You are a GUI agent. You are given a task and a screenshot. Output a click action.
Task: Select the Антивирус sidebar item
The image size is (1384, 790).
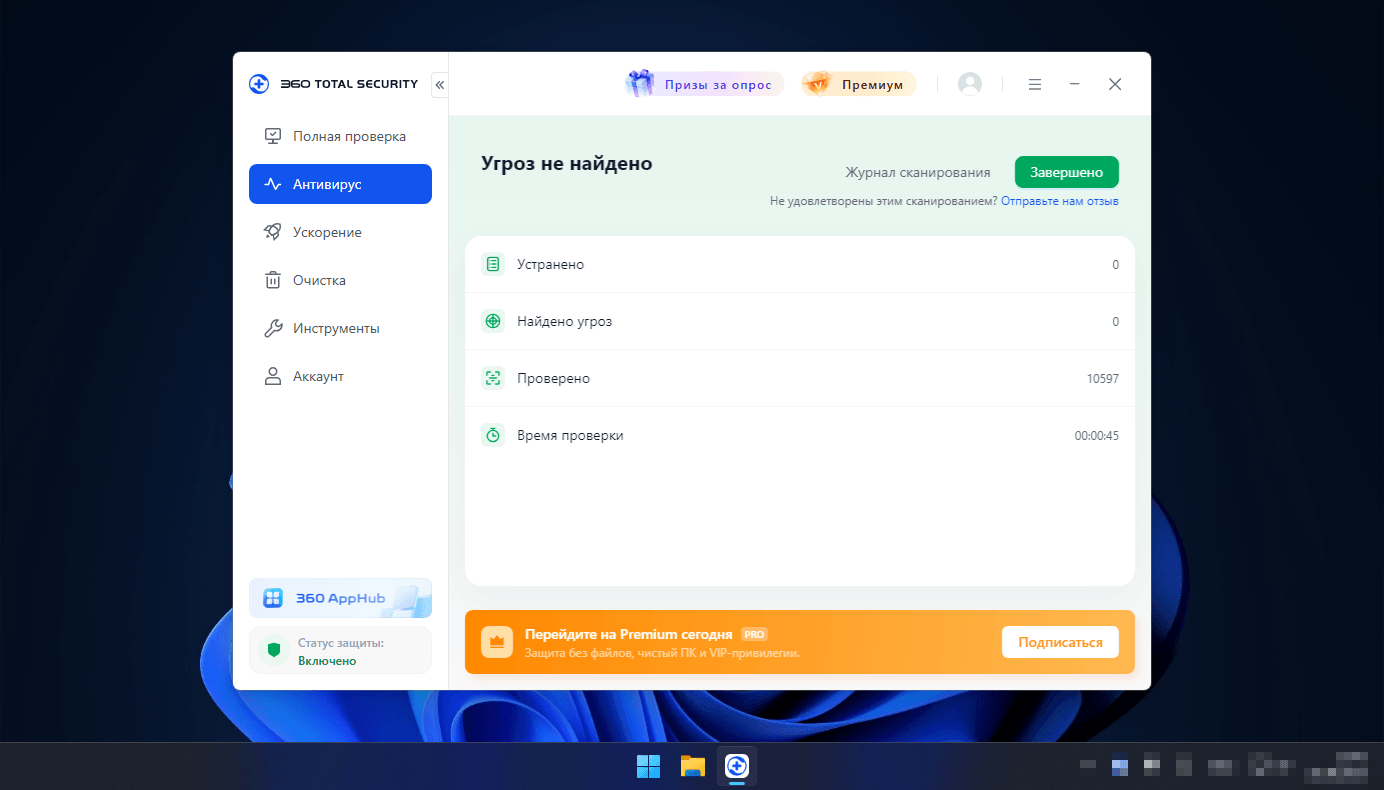[x=340, y=184]
